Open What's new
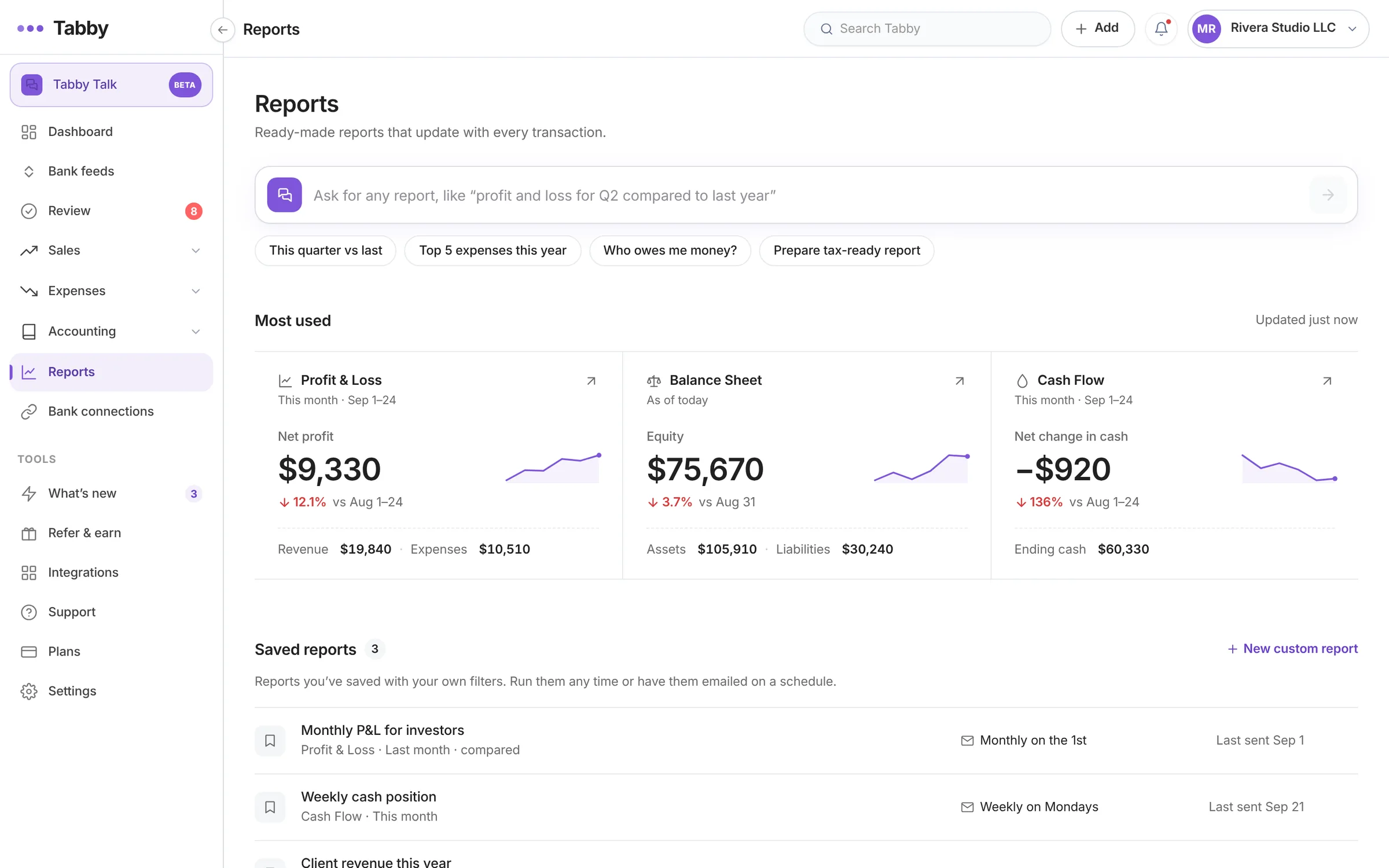Screen dimensions: 1389x868 coord(111,494)
